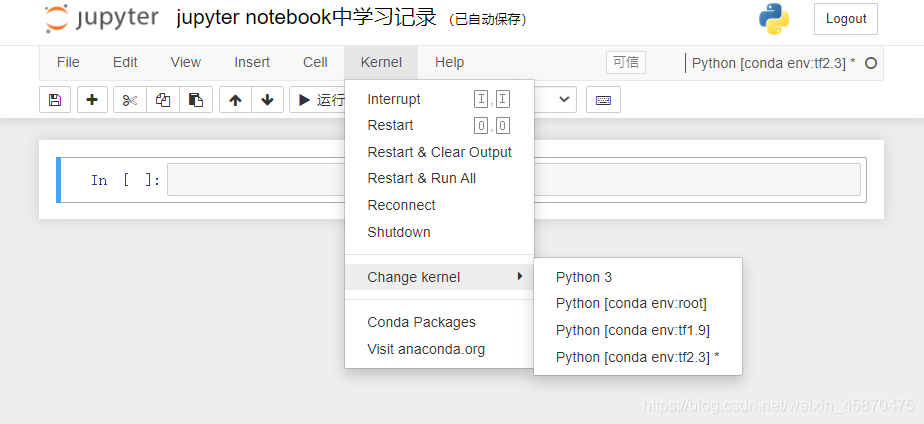Select Python [conda env:tf1.9] kernel
The width and height of the screenshot is (924, 424).
tap(632, 330)
